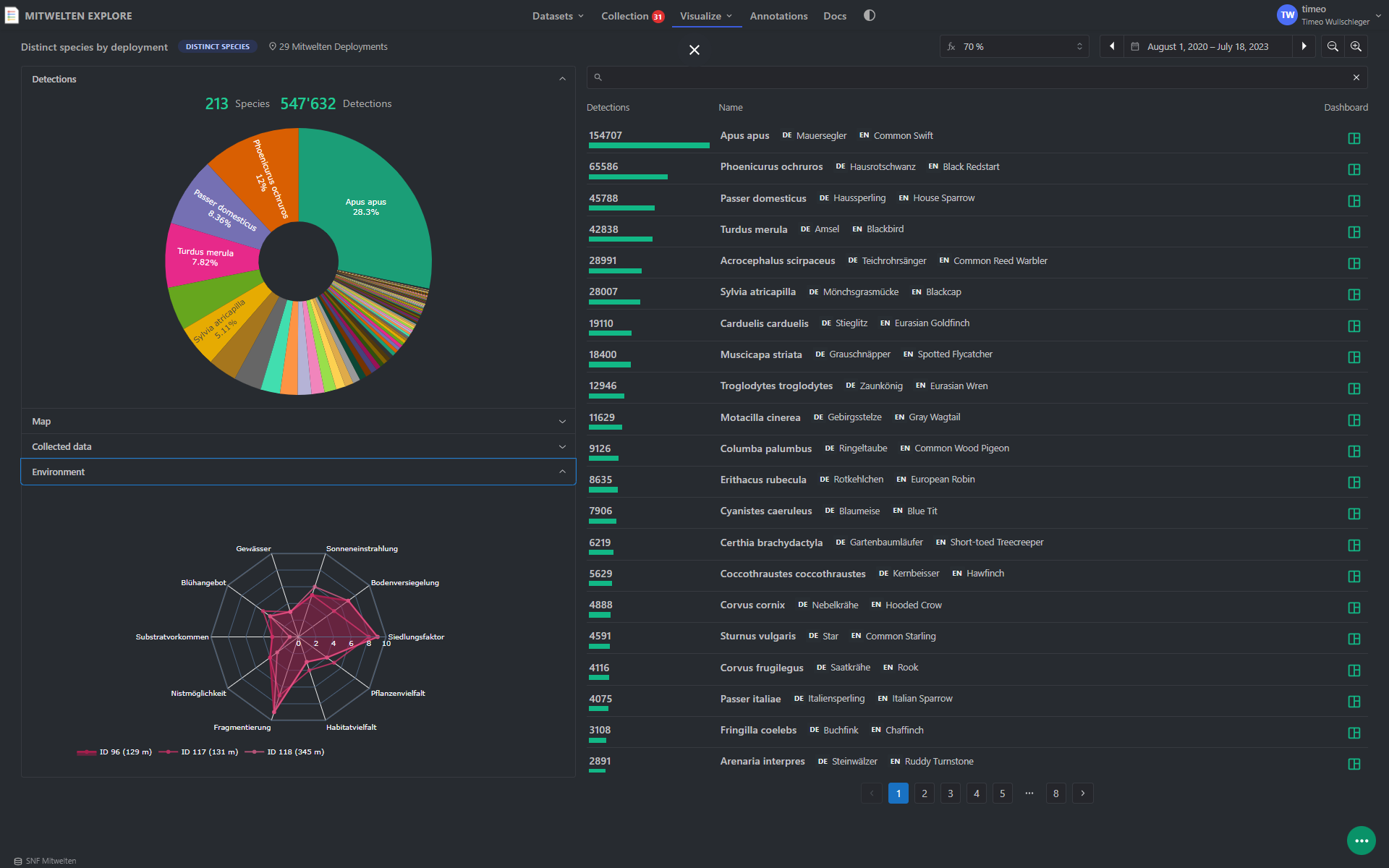Open dashboard for Phoenicurus ochruros row
Screen dimensions: 1389x868
click(x=1354, y=169)
